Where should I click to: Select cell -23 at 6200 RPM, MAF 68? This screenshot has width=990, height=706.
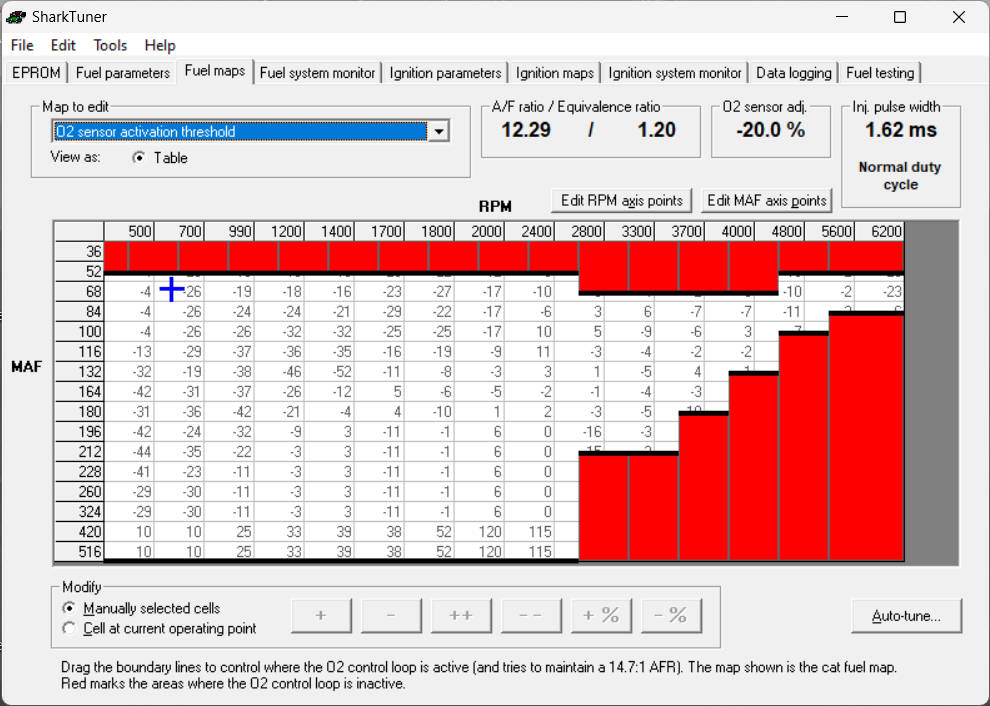pos(880,291)
